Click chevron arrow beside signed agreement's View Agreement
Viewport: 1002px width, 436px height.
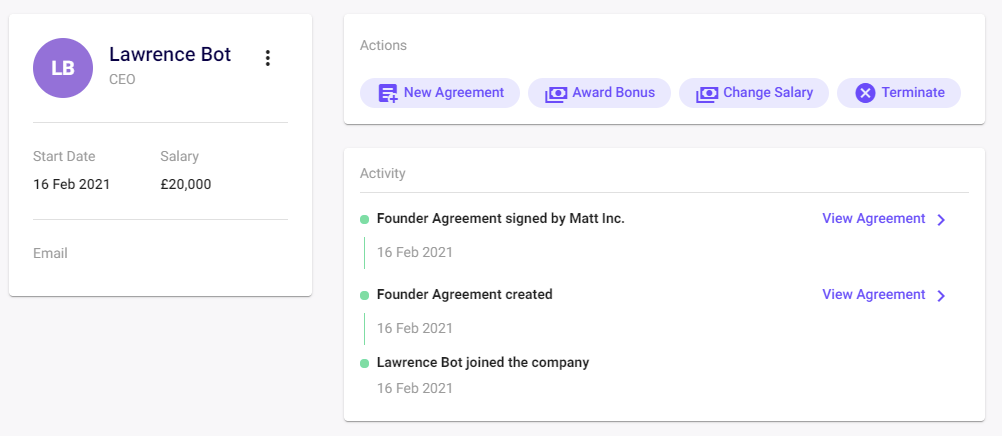pyautogui.click(x=941, y=219)
